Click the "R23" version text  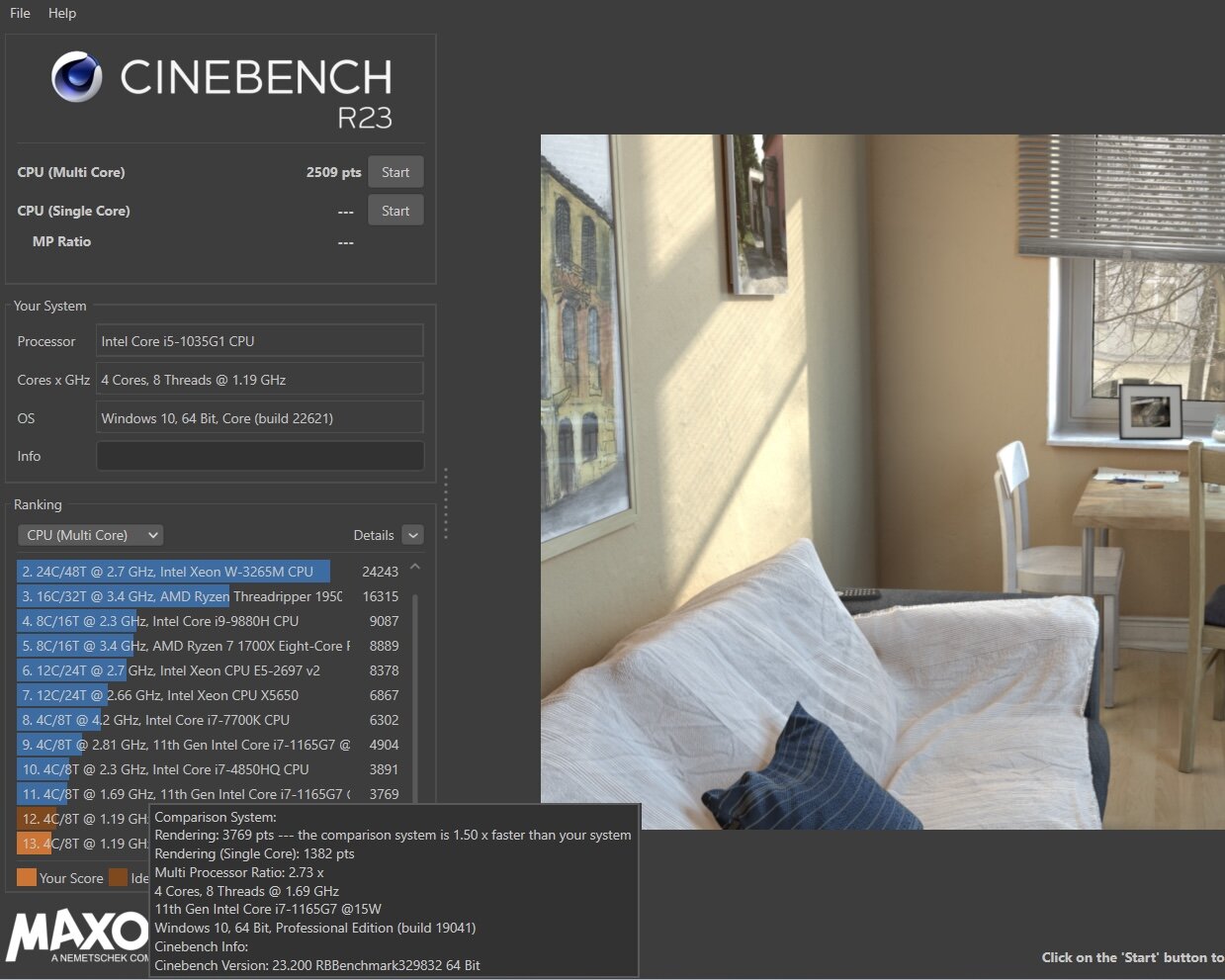tap(365, 119)
